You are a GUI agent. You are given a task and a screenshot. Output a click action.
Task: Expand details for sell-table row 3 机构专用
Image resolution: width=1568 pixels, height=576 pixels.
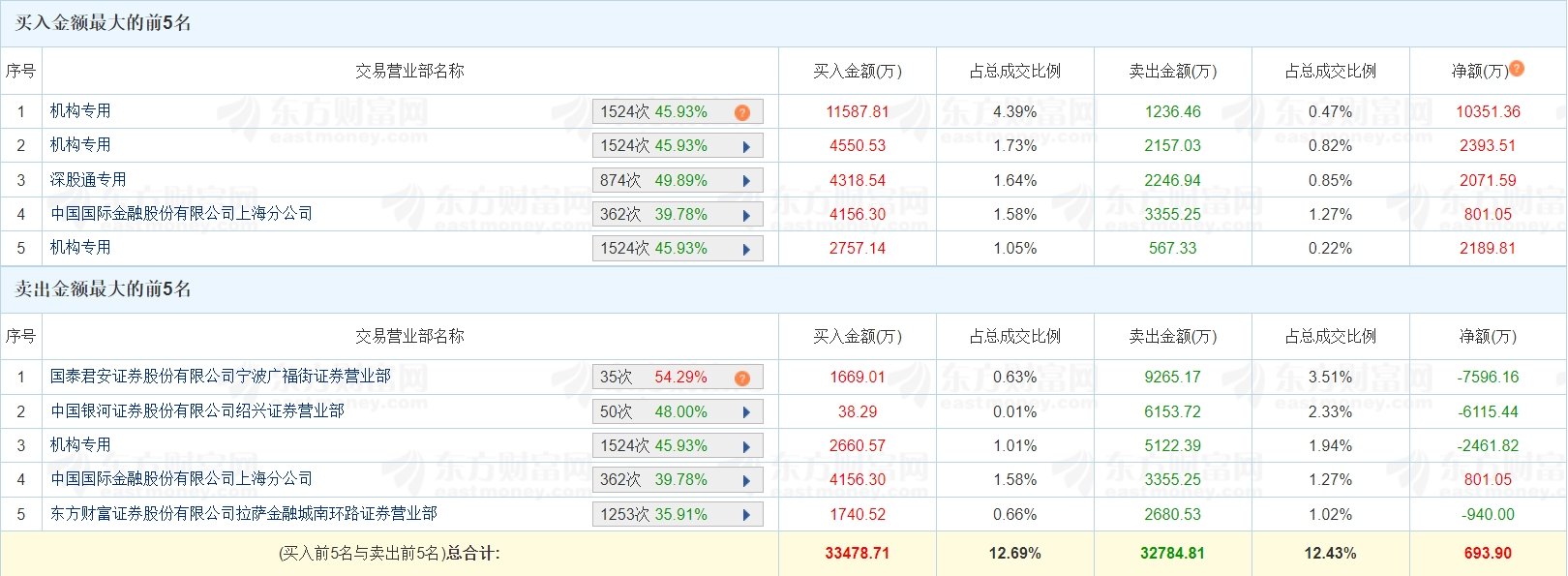[x=746, y=446]
